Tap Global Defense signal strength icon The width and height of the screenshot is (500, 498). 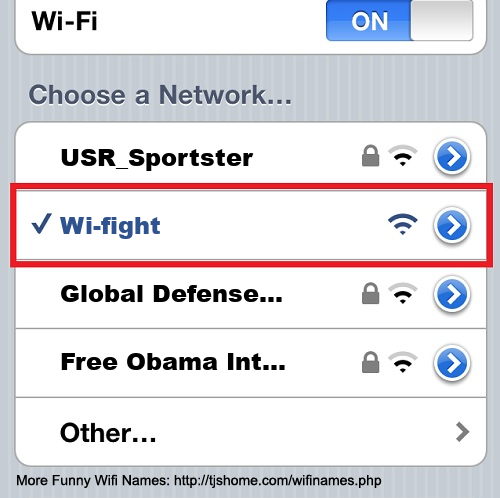click(403, 293)
